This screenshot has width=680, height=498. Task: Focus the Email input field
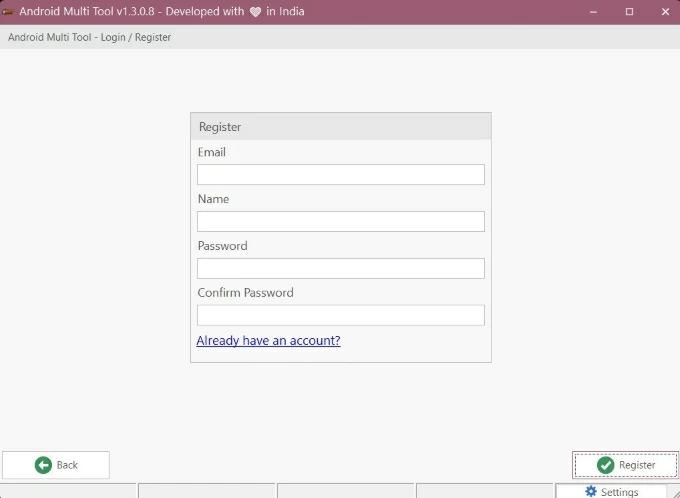coord(340,175)
